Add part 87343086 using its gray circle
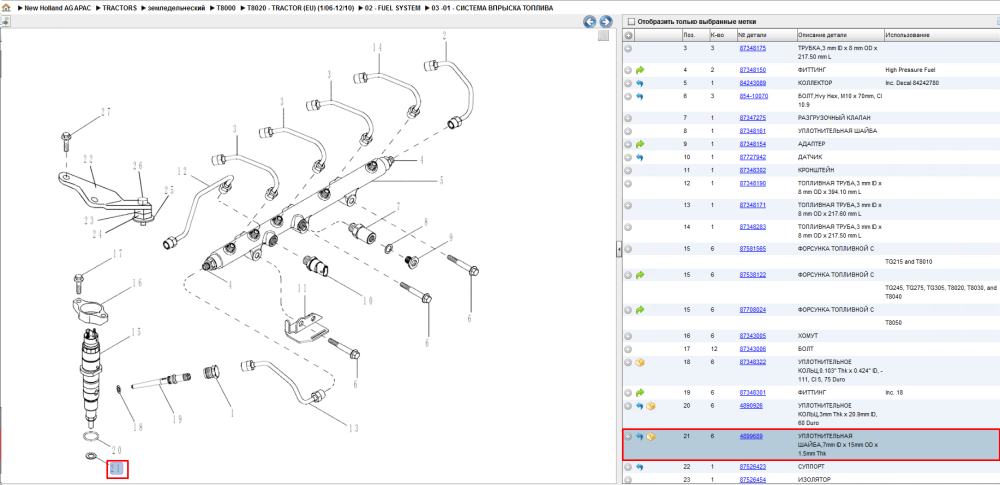Image resolution: width=1000 pixels, height=485 pixels. pyautogui.click(x=628, y=349)
